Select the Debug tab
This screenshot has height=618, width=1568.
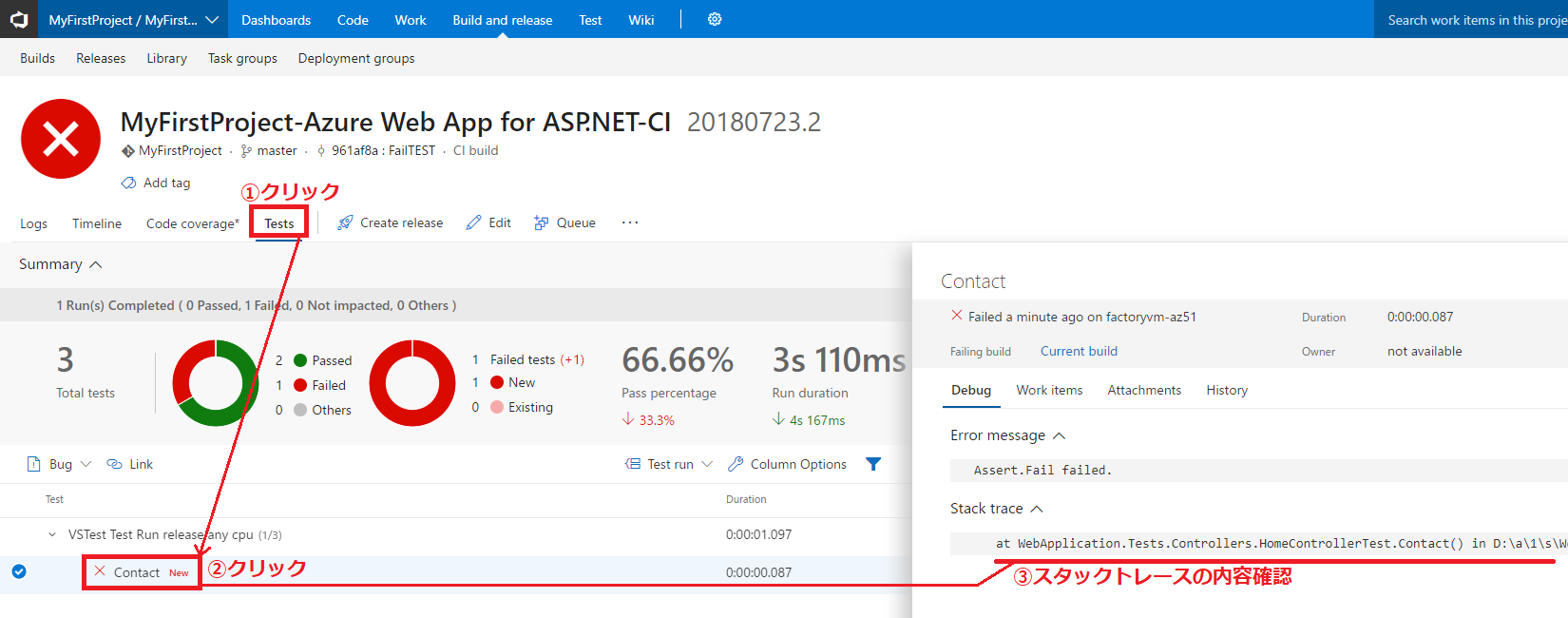point(971,390)
